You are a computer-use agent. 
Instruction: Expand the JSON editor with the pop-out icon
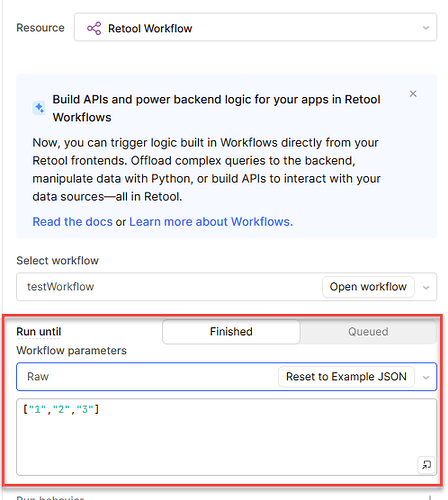point(426,465)
